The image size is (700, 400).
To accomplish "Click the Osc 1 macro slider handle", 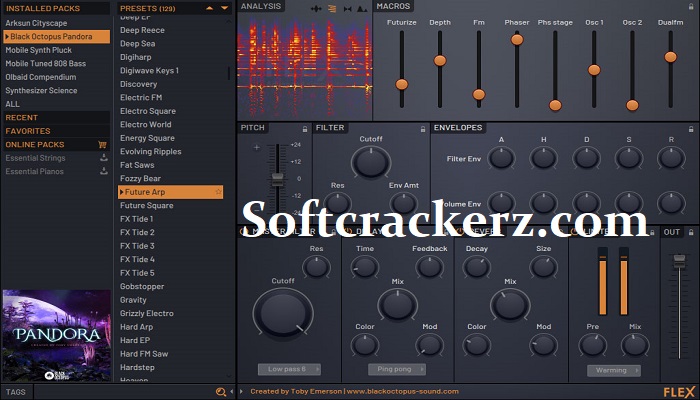I will pyautogui.click(x=594, y=70).
